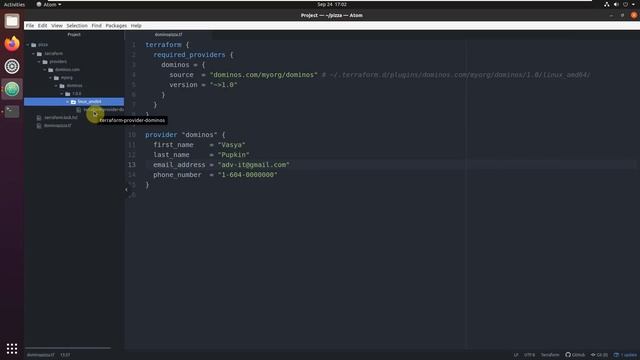
Task: Click line number 14 in the gutter
Action: 132,175
